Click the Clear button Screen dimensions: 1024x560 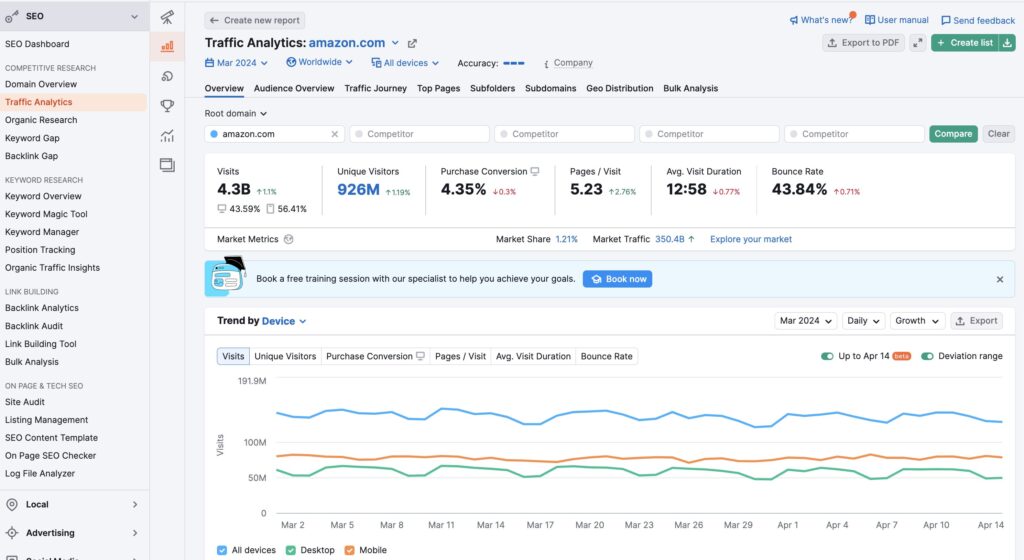(998, 134)
